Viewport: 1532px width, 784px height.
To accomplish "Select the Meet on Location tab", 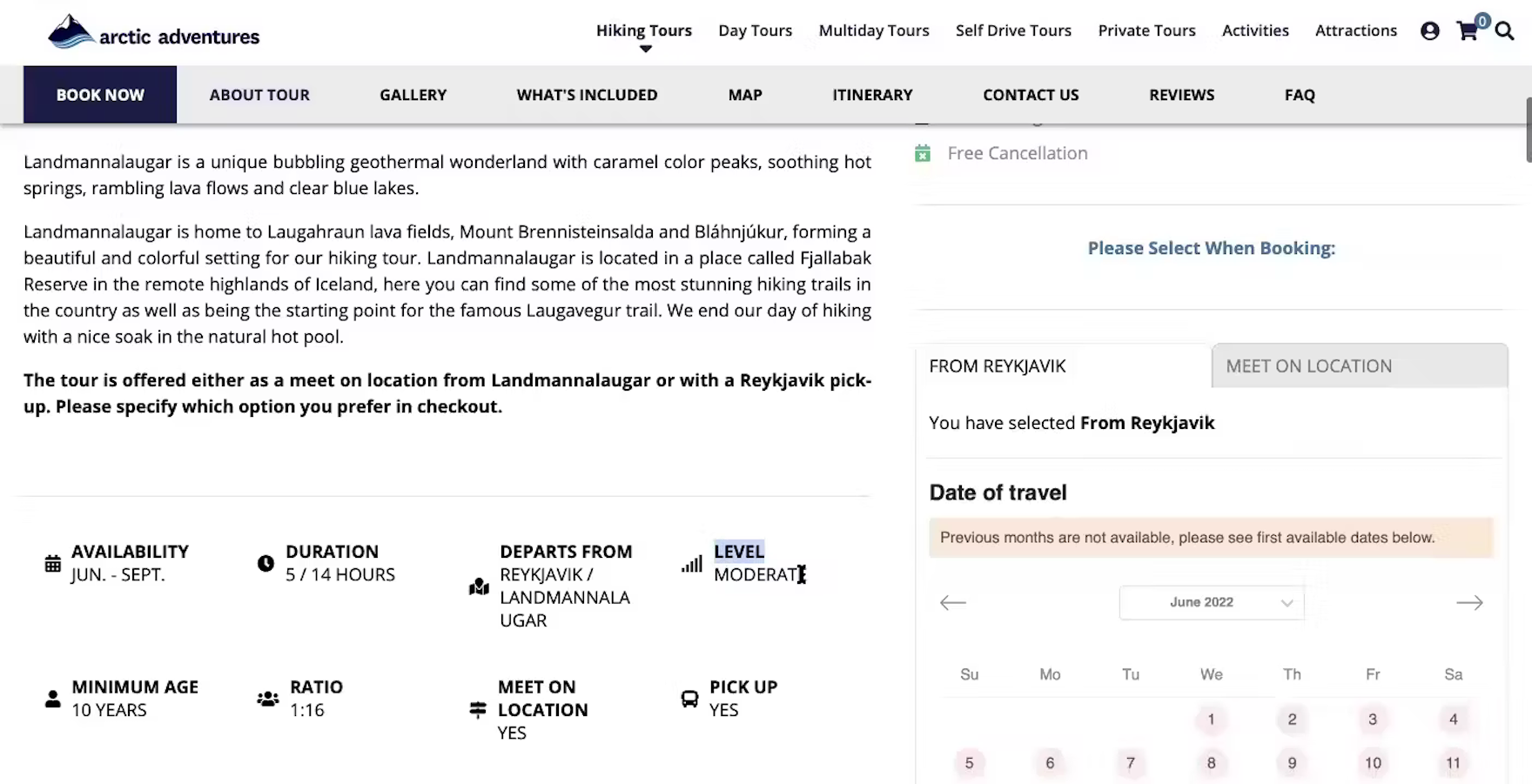I will (x=1359, y=366).
